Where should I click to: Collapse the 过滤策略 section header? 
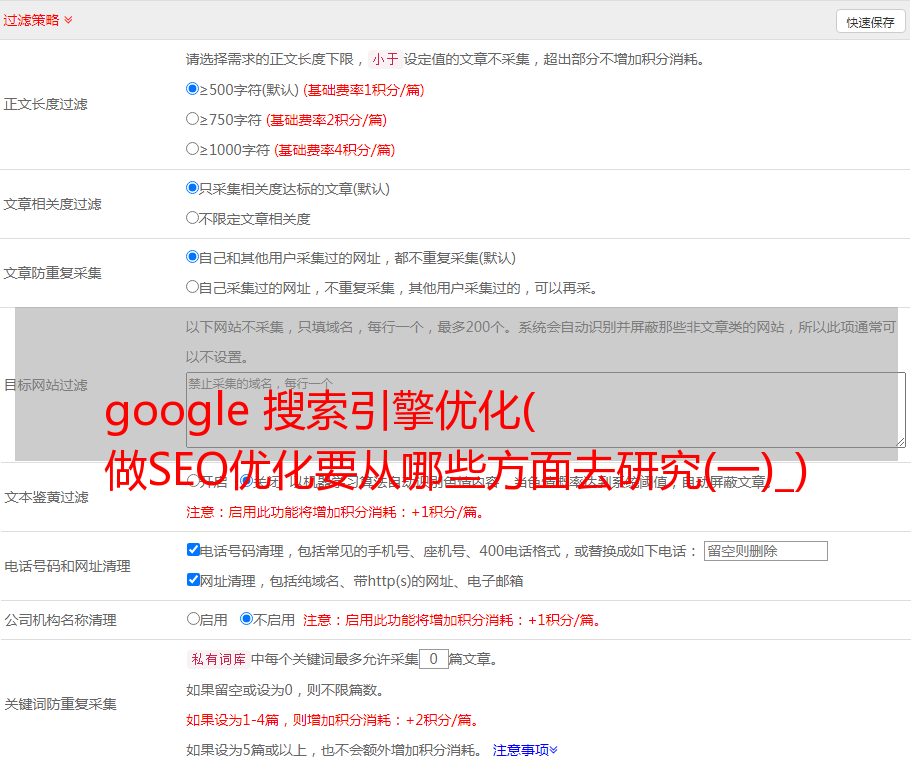(x=38, y=20)
